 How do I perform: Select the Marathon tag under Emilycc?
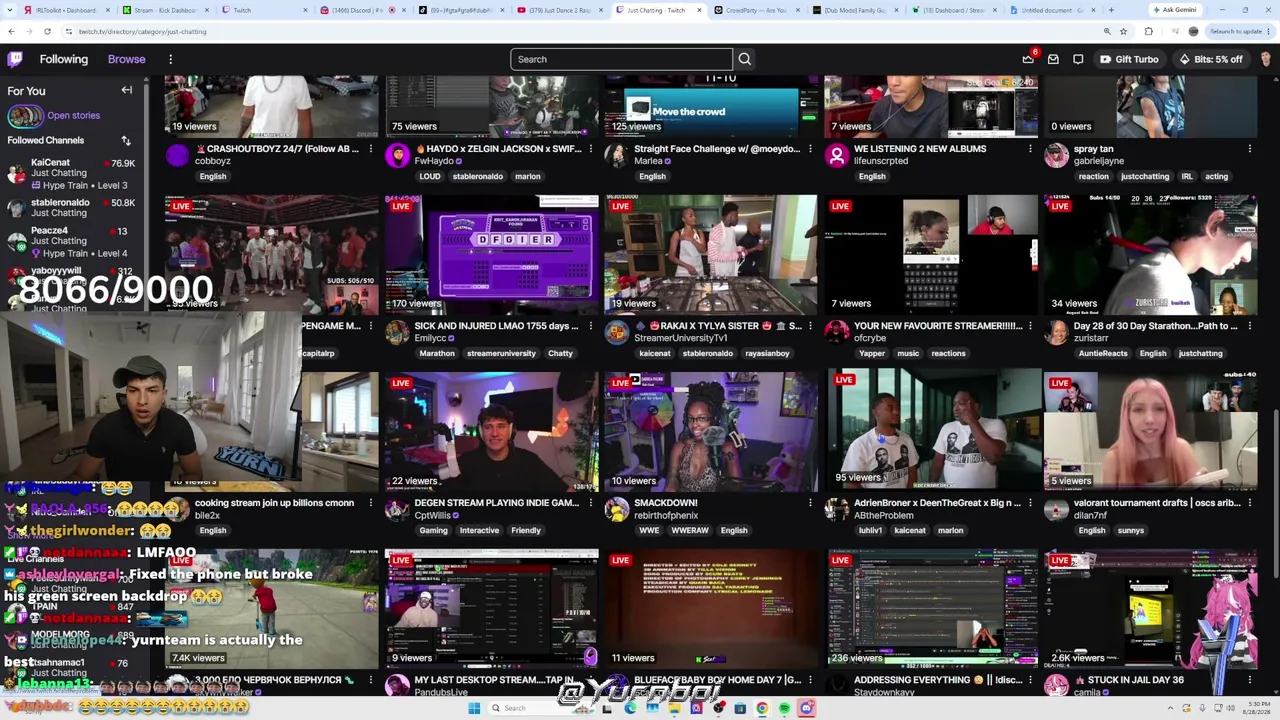(437, 353)
